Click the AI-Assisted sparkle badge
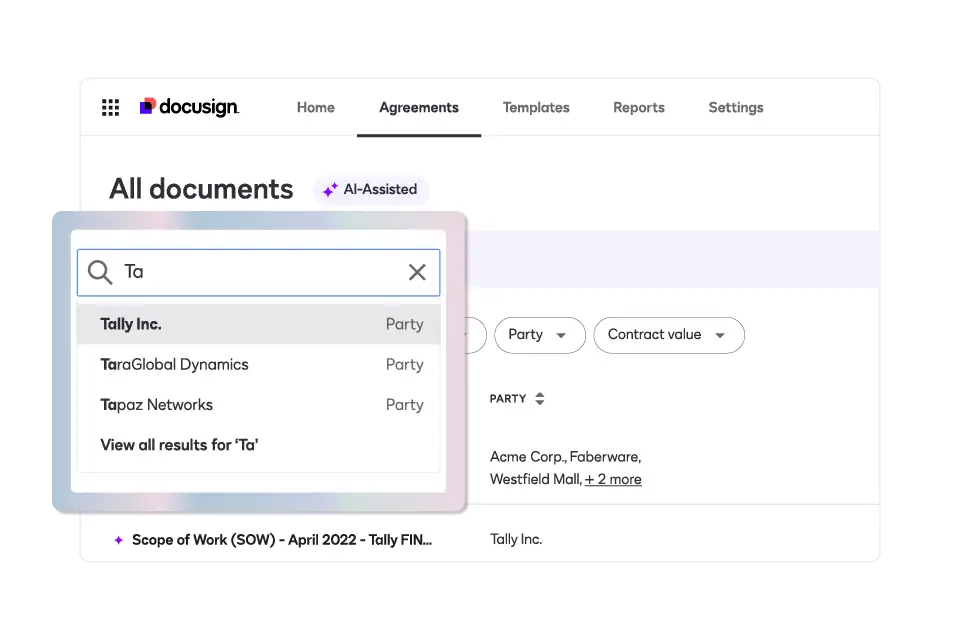The image size is (960, 640). [371, 189]
